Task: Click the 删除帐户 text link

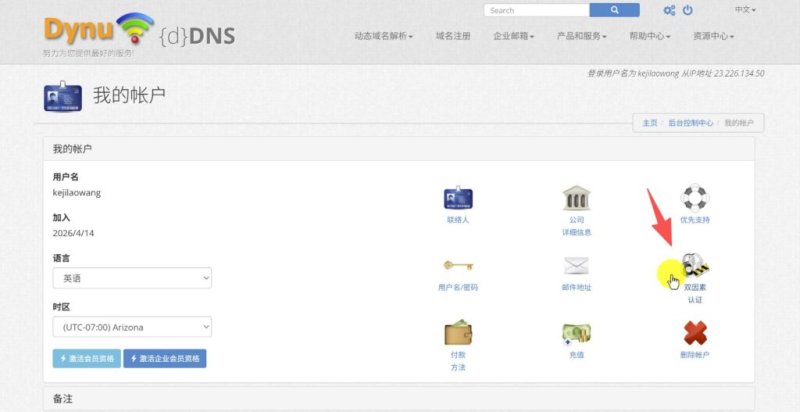Action: [695, 355]
